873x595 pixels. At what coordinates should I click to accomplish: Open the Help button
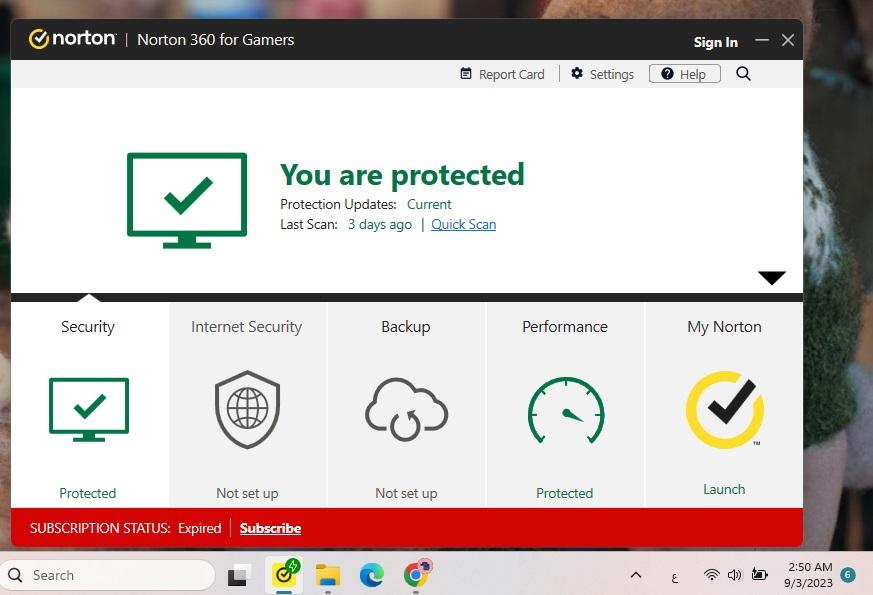685,73
